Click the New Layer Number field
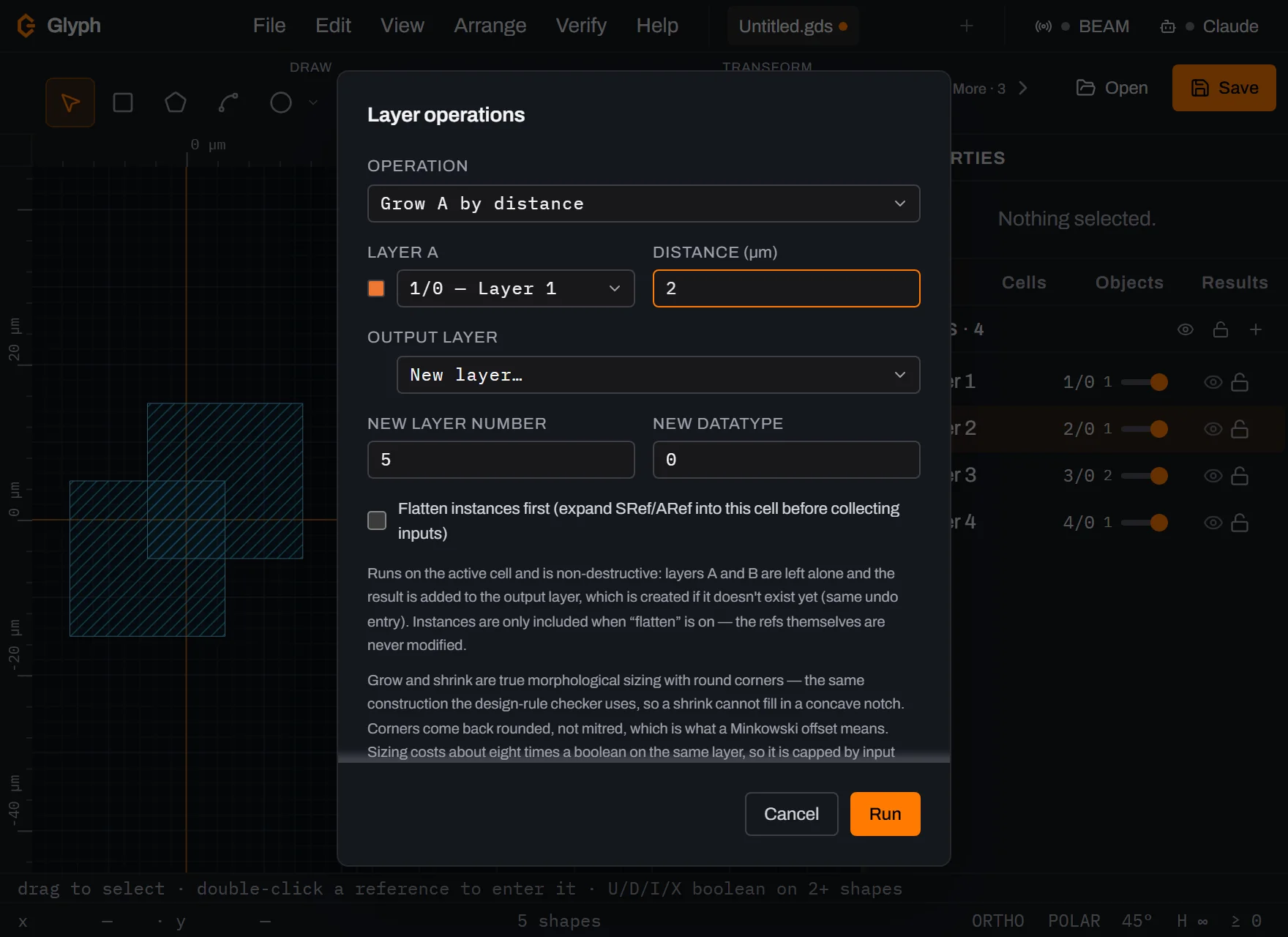Screen dimensions: 1288x937 tap(501, 460)
